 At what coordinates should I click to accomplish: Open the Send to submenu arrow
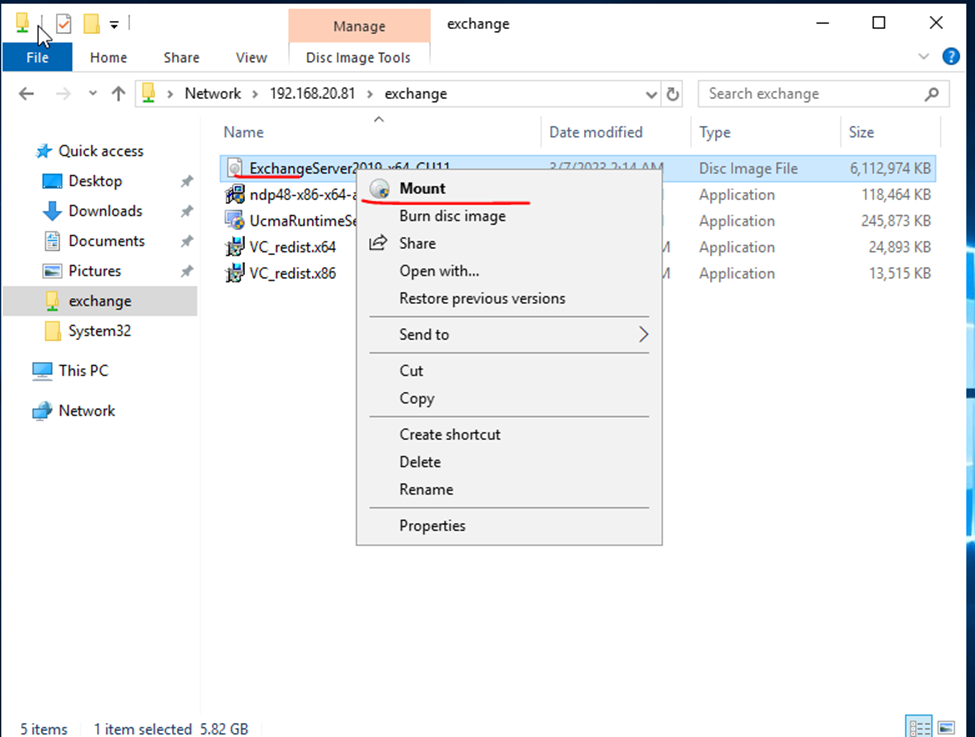pyautogui.click(x=643, y=335)
